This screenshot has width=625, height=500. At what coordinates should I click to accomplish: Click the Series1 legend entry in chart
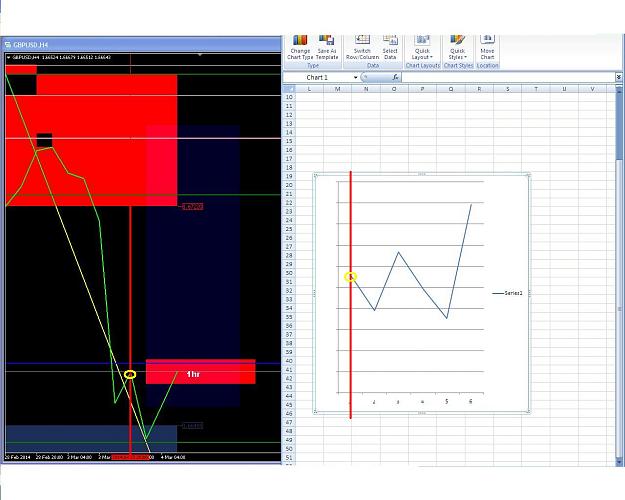pyautogui.click(x=507, y=293)
